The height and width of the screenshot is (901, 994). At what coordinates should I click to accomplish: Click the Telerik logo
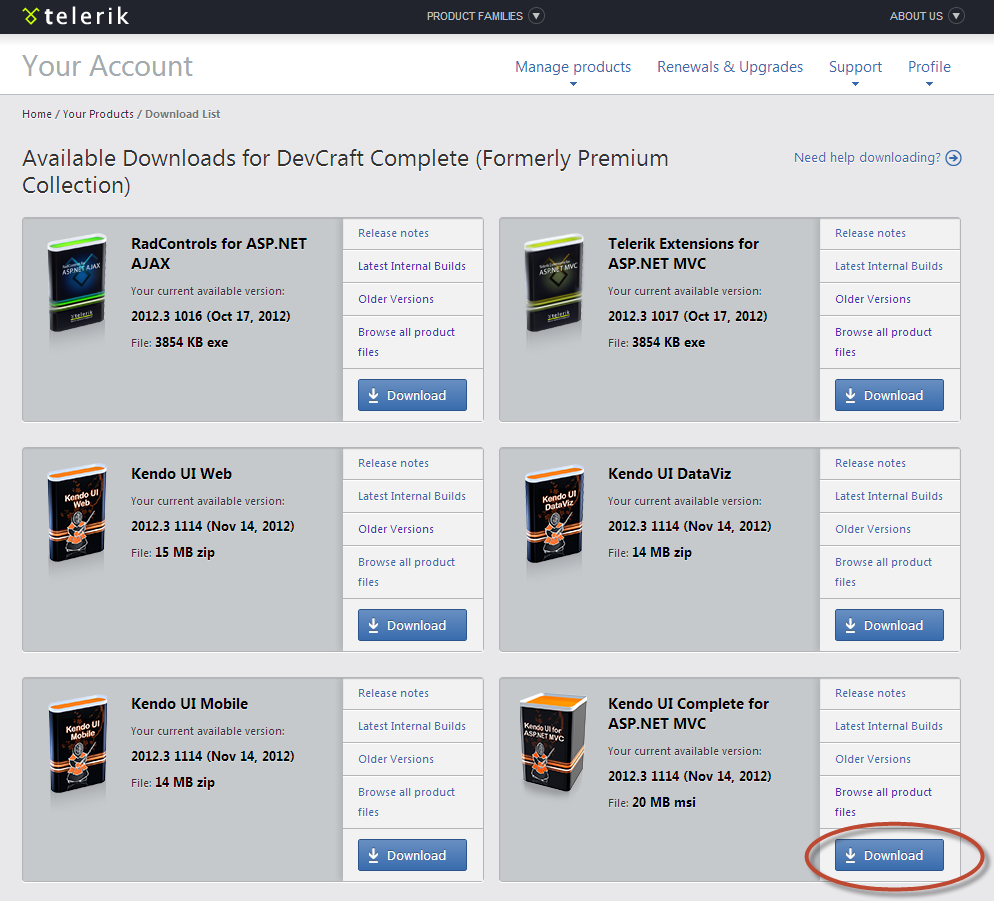(75, 16)
